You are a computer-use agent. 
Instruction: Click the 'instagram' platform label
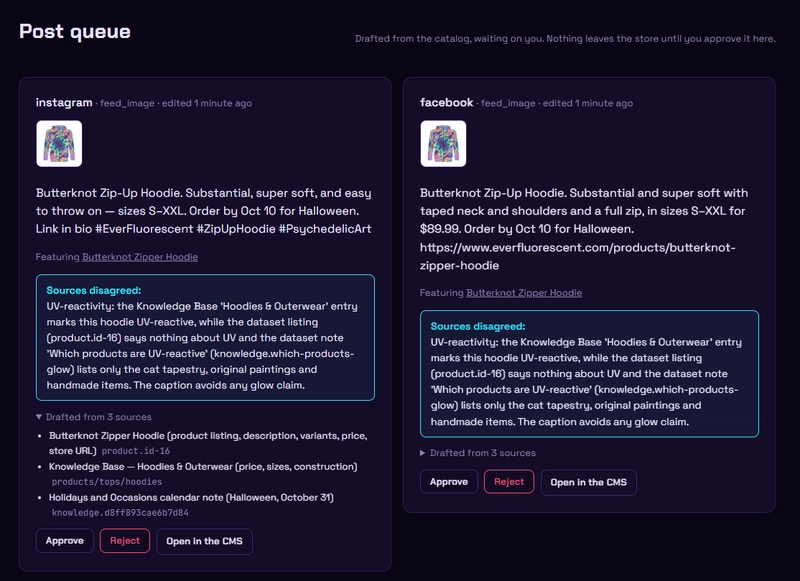coord(64,103)
